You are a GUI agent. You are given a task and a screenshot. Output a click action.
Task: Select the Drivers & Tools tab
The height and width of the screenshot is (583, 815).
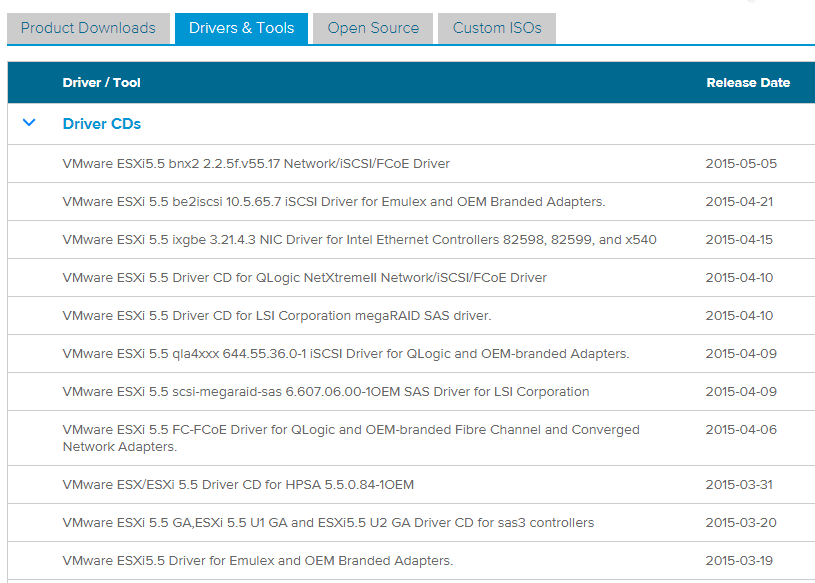click(241, 28)
